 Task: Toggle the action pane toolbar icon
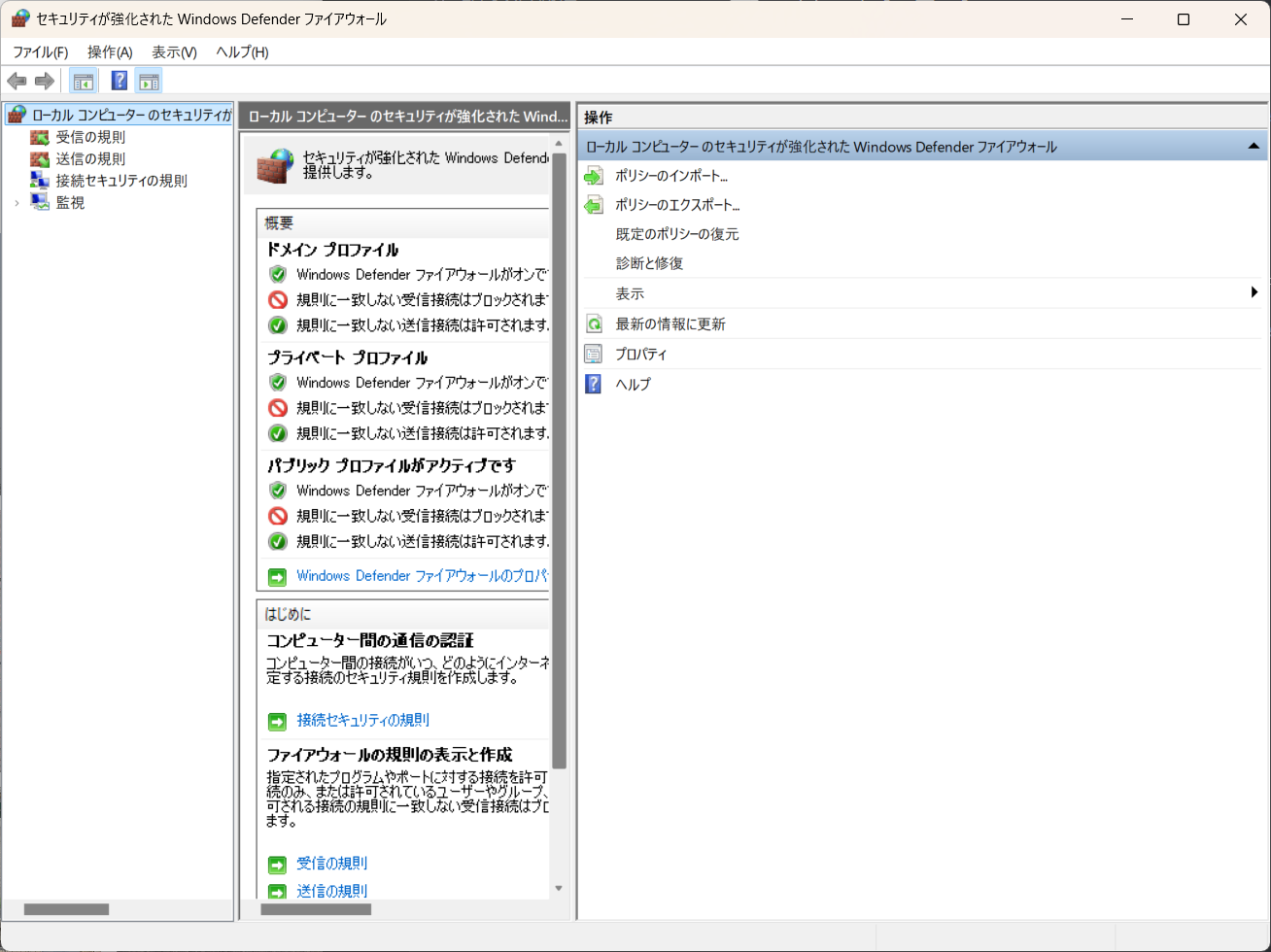pyautogui.click(x=149, y=81)
